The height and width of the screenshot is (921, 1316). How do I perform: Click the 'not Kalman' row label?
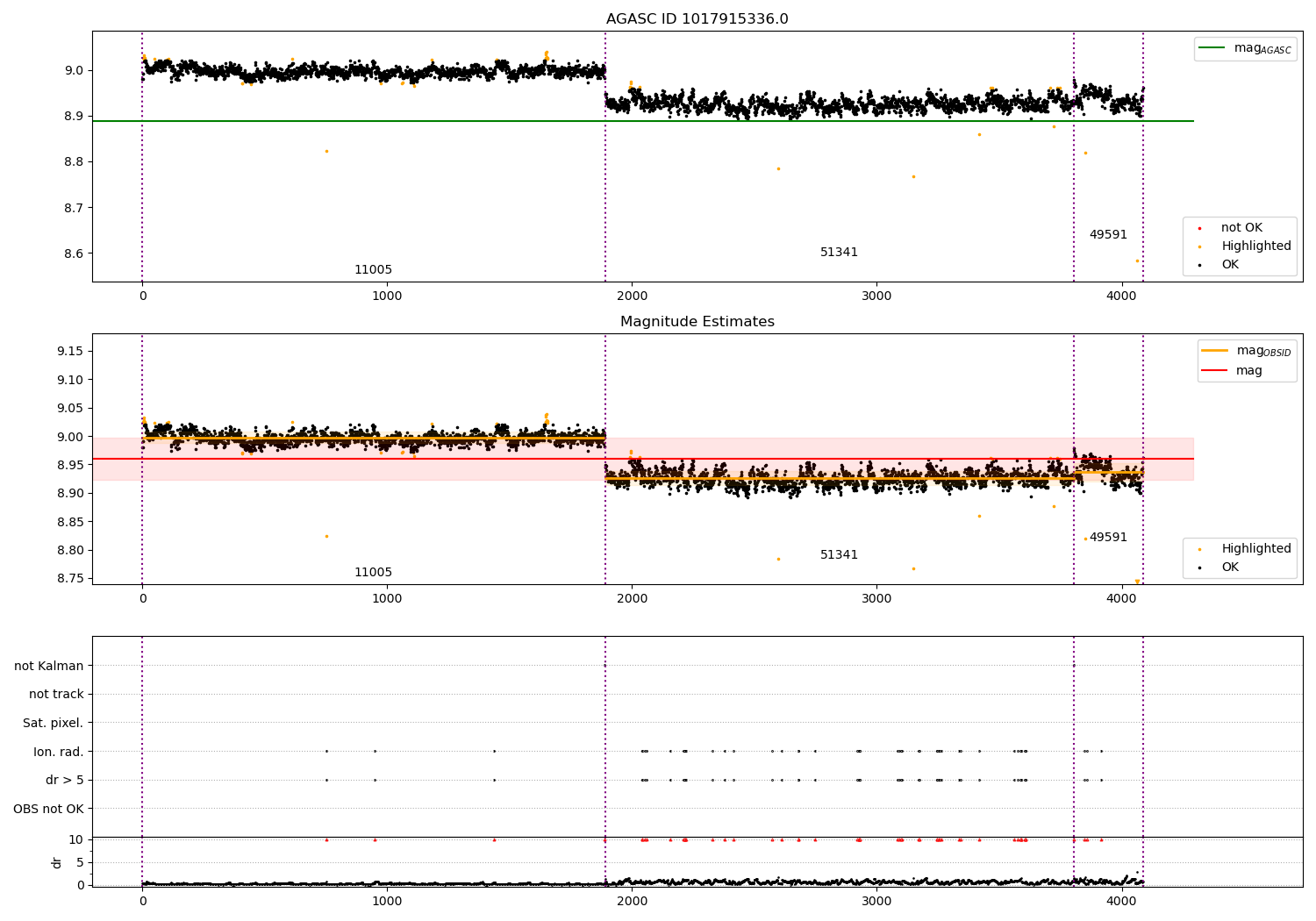point(49,666)
